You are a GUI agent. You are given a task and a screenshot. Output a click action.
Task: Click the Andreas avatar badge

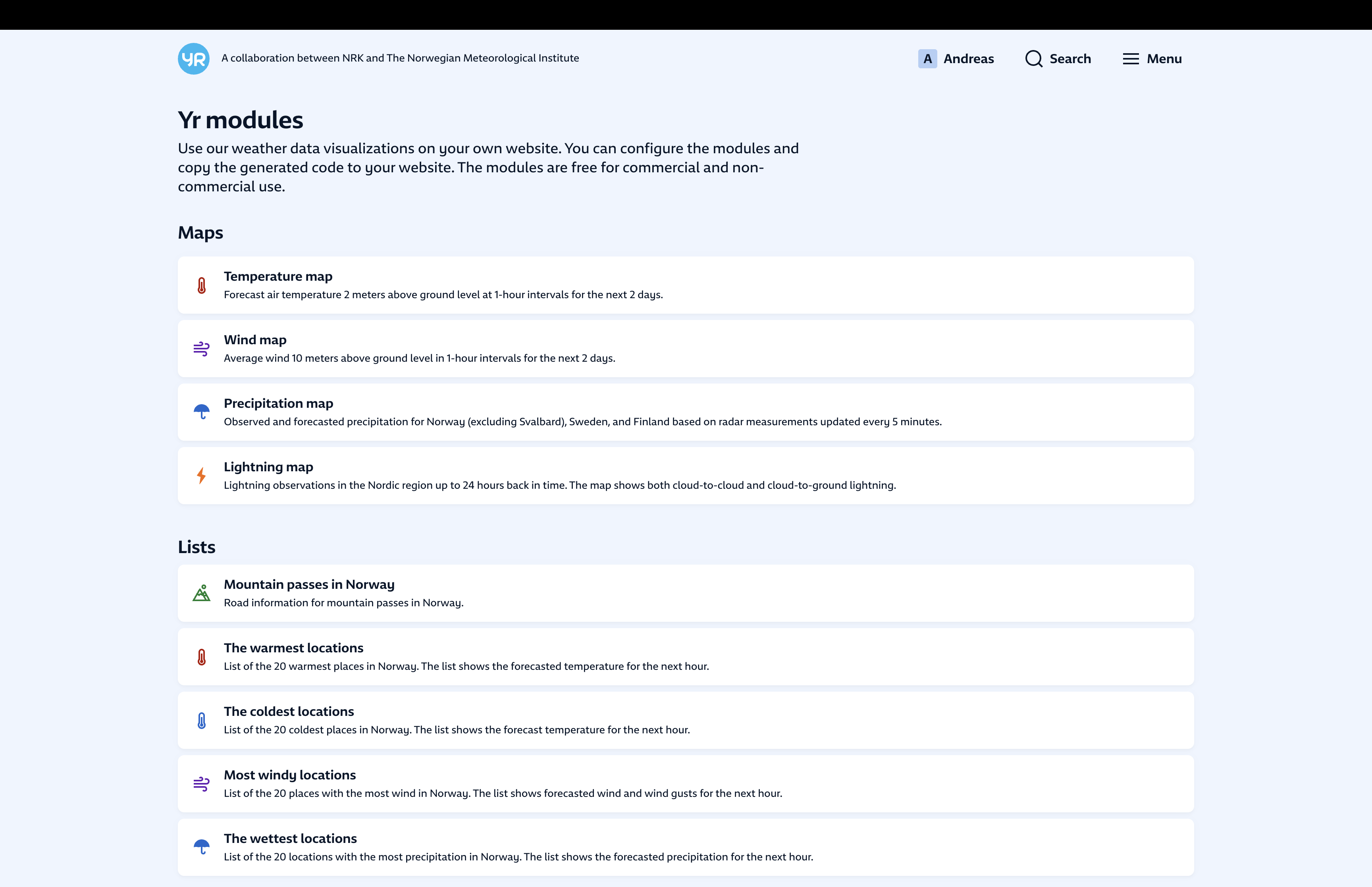point(927,59)
